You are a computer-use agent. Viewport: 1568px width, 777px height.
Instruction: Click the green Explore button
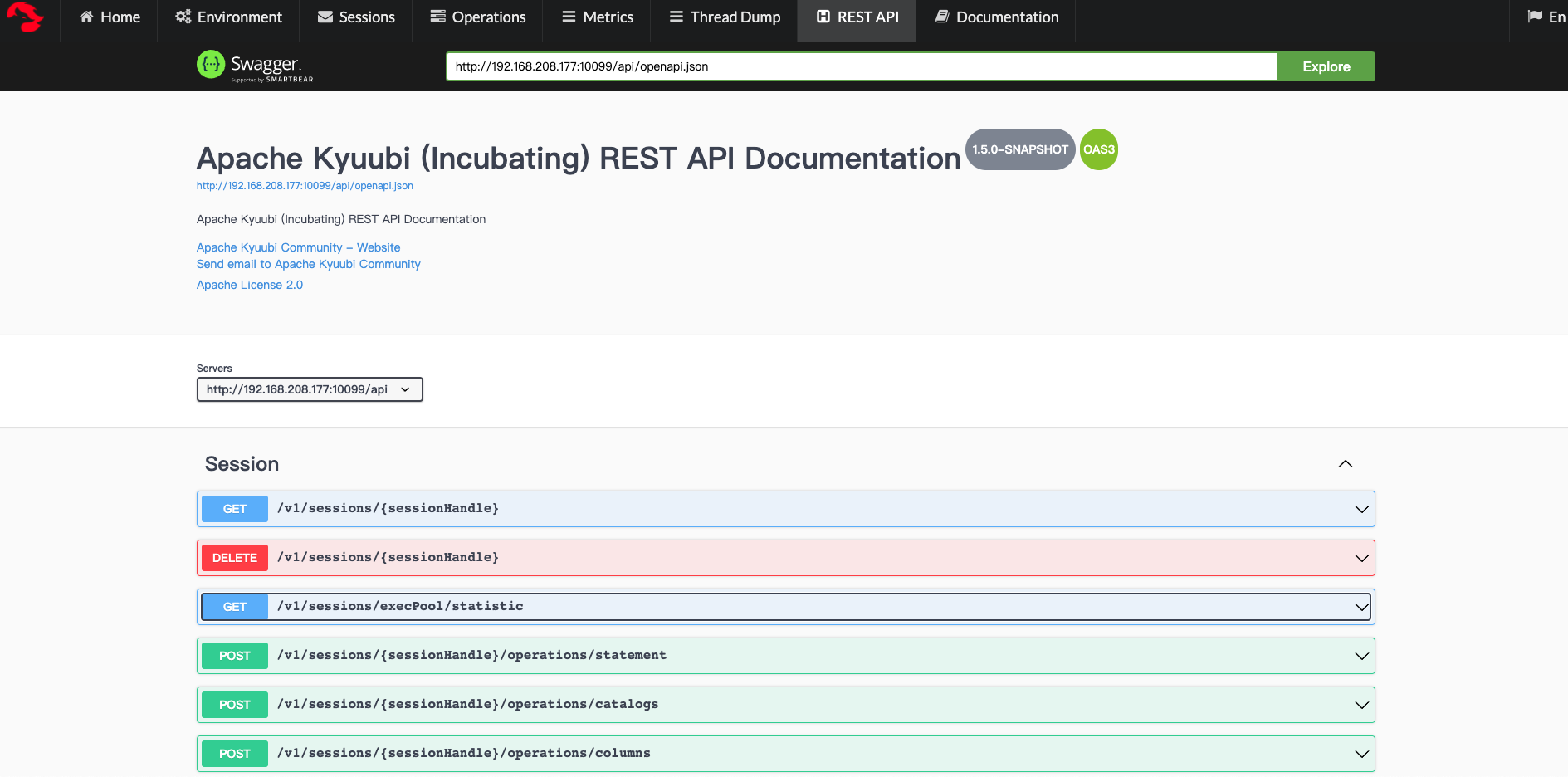pyautogui.click(x=1326, y=66)
